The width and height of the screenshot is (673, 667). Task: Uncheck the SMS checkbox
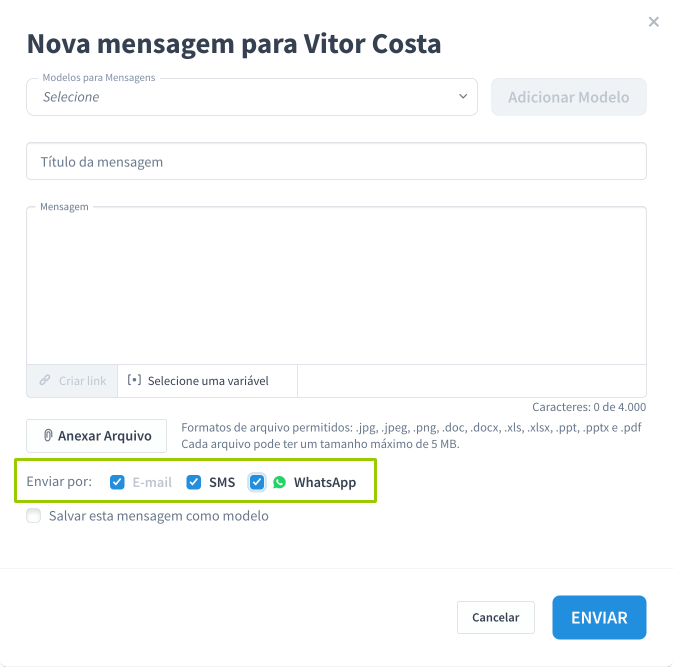(194, 482)
